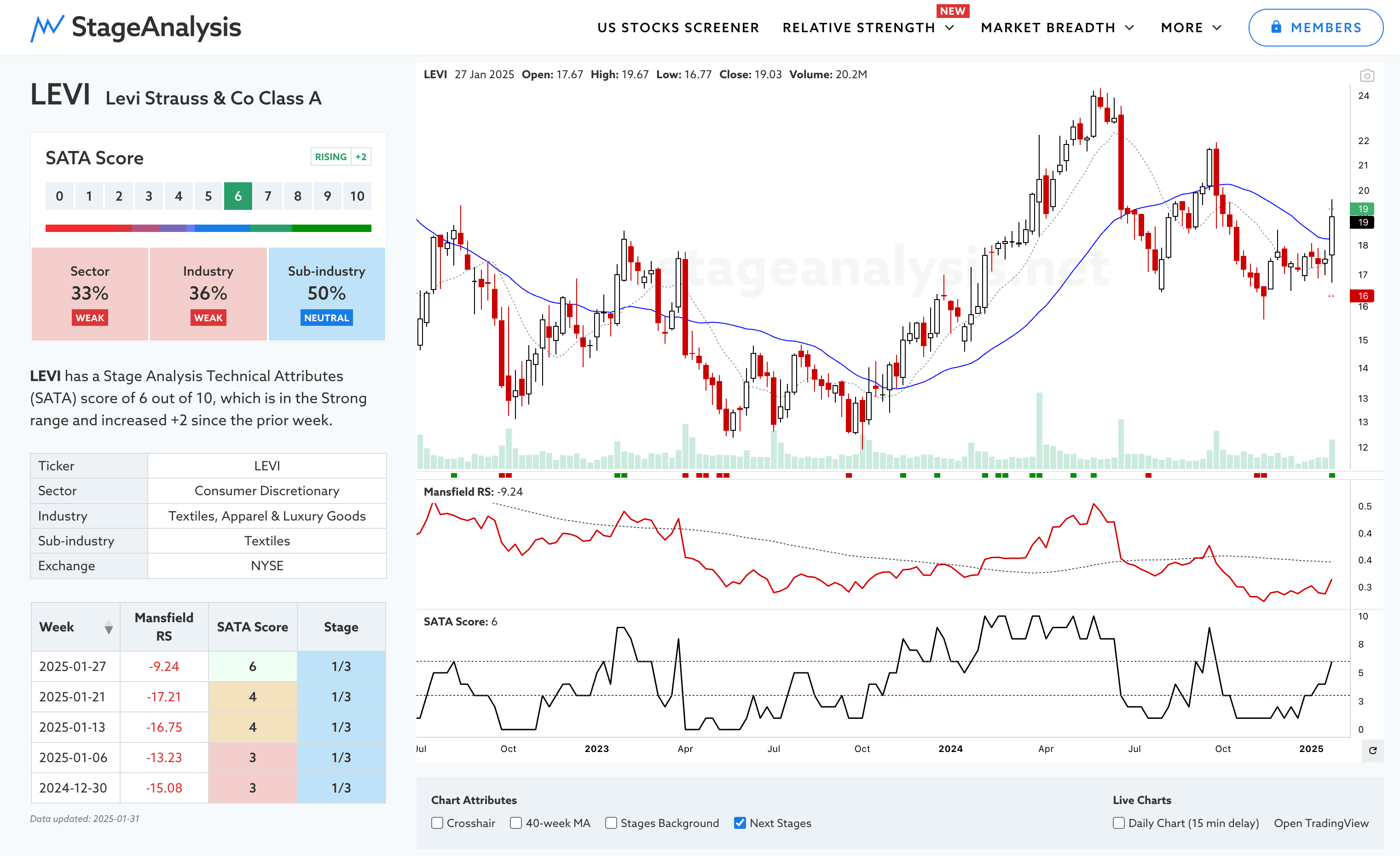This screenshot has height=856, width=1400.
Task: Expand the More menu chevron
Action: 1216,28
